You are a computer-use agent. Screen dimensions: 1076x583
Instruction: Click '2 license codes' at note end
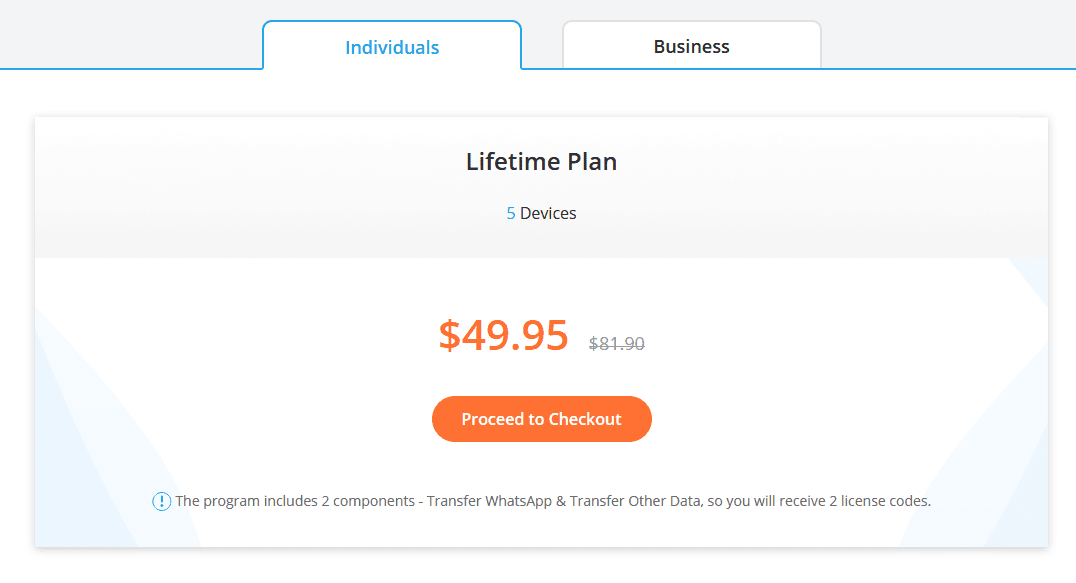[x=880, y=501]
